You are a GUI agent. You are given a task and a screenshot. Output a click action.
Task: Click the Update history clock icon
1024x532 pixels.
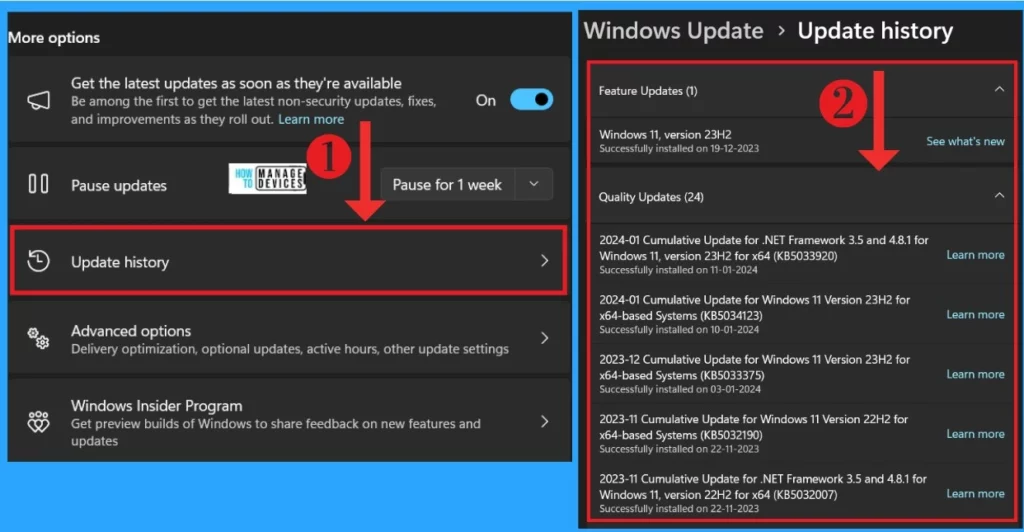click(39, 261)
